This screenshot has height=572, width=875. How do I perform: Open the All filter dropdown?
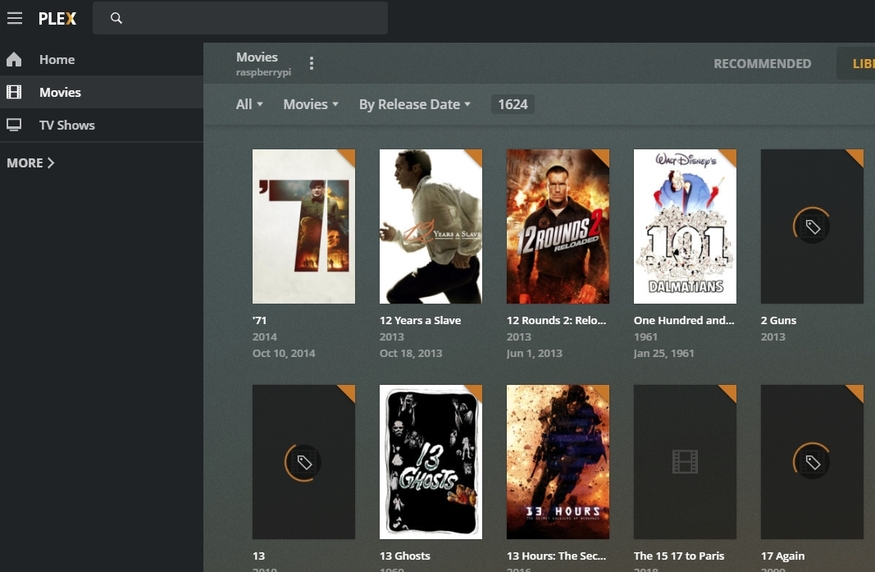point(249,104)
